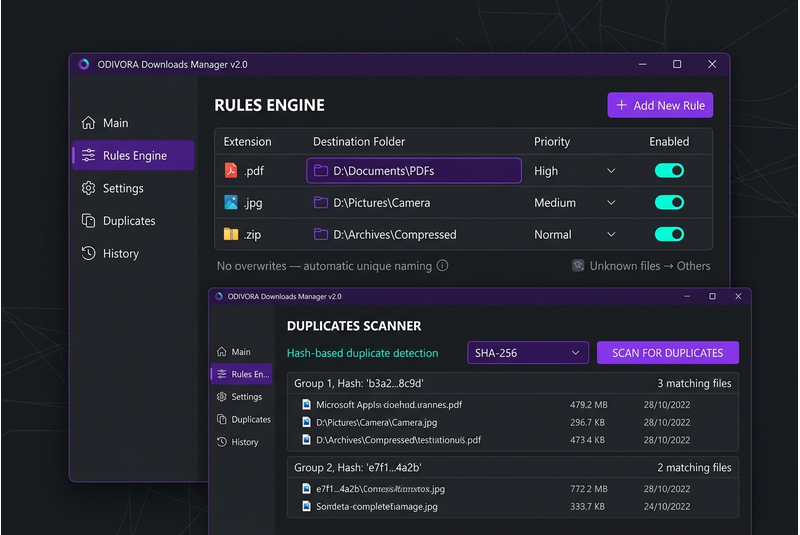Disable the .pdf rule toggle

669,170
